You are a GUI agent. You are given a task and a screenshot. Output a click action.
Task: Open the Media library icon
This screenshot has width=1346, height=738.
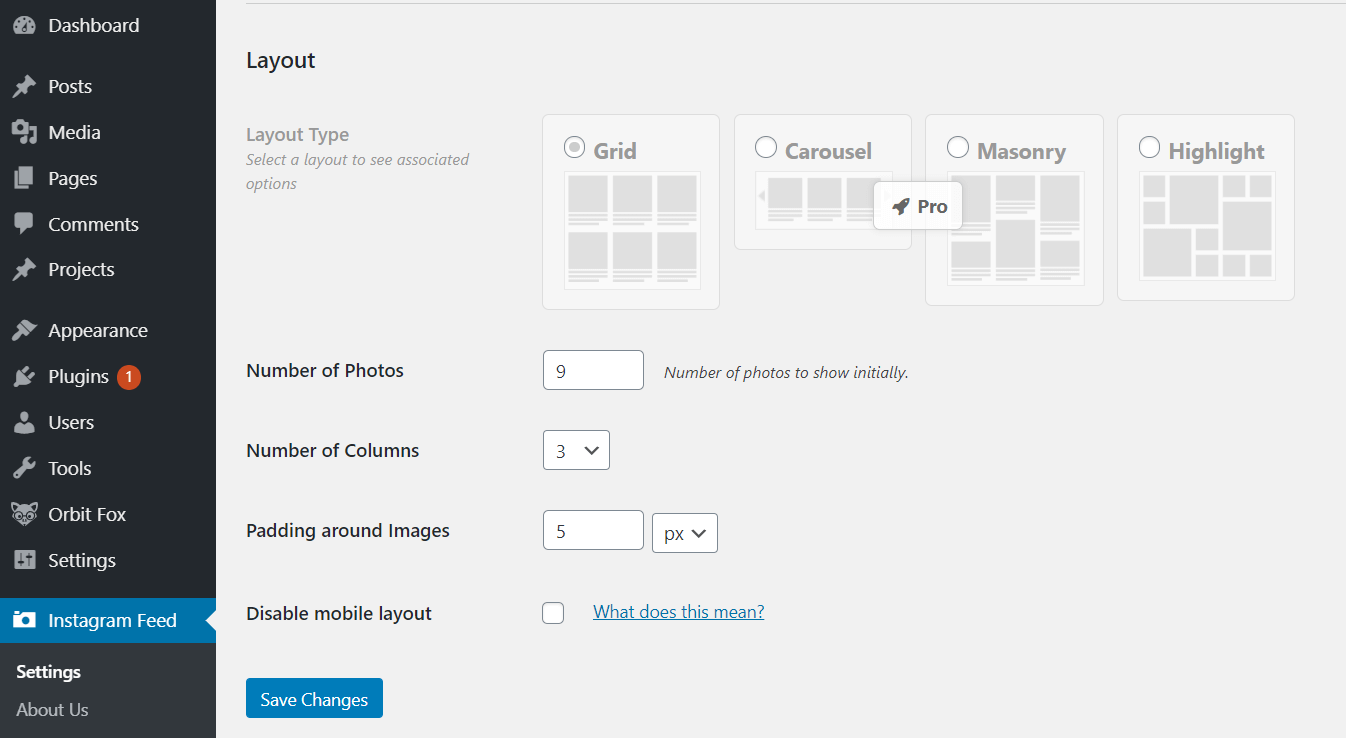pos(24,132)
